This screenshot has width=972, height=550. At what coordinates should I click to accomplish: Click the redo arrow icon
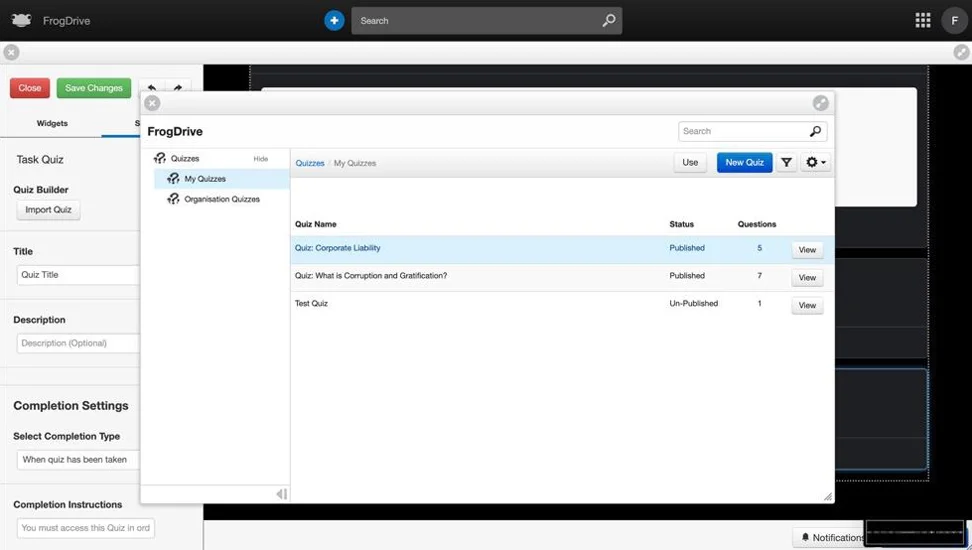coord(178,88)
